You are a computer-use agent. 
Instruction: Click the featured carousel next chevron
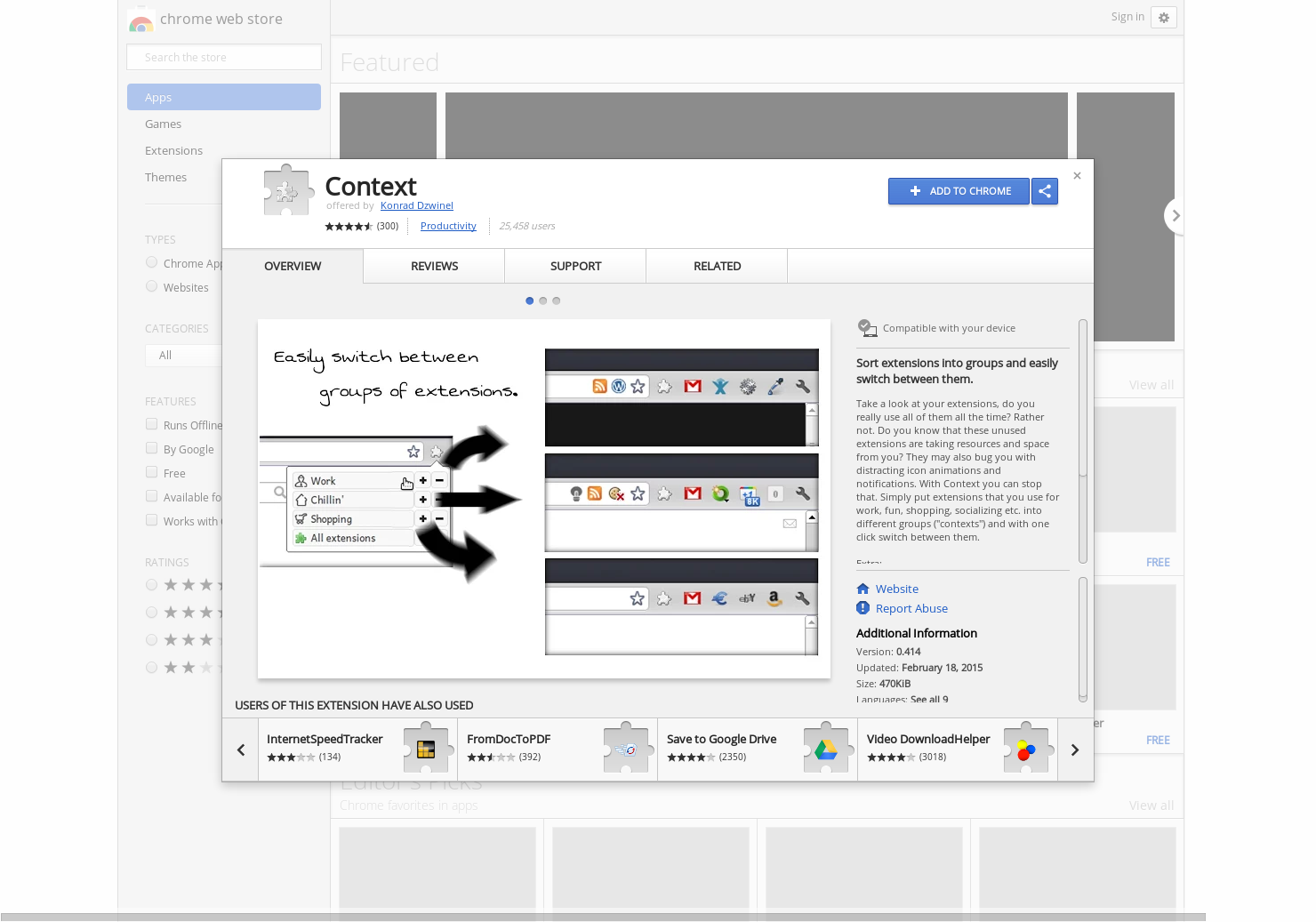pyautogui.click(x=1176, y=215)
